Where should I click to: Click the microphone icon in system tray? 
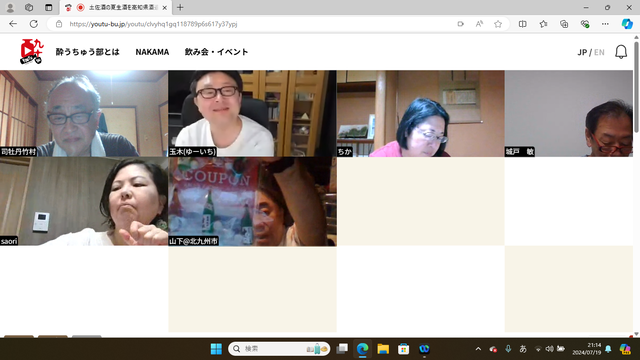pos(508,349)
